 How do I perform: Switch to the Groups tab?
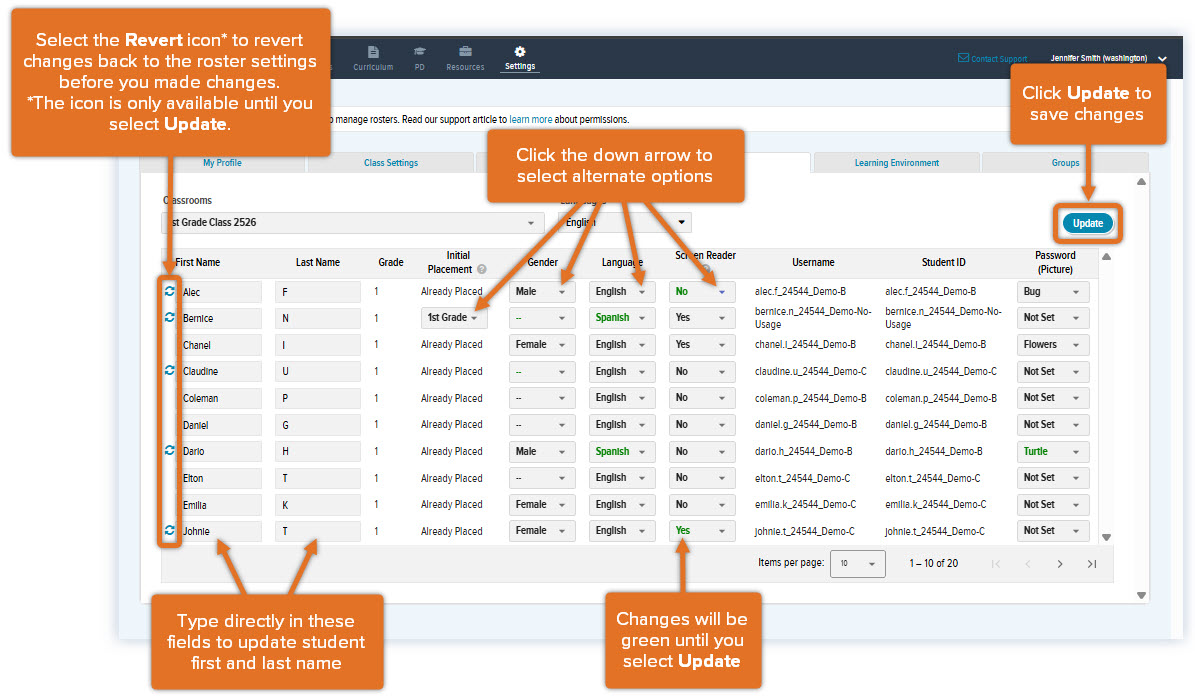pos(1065,162)
